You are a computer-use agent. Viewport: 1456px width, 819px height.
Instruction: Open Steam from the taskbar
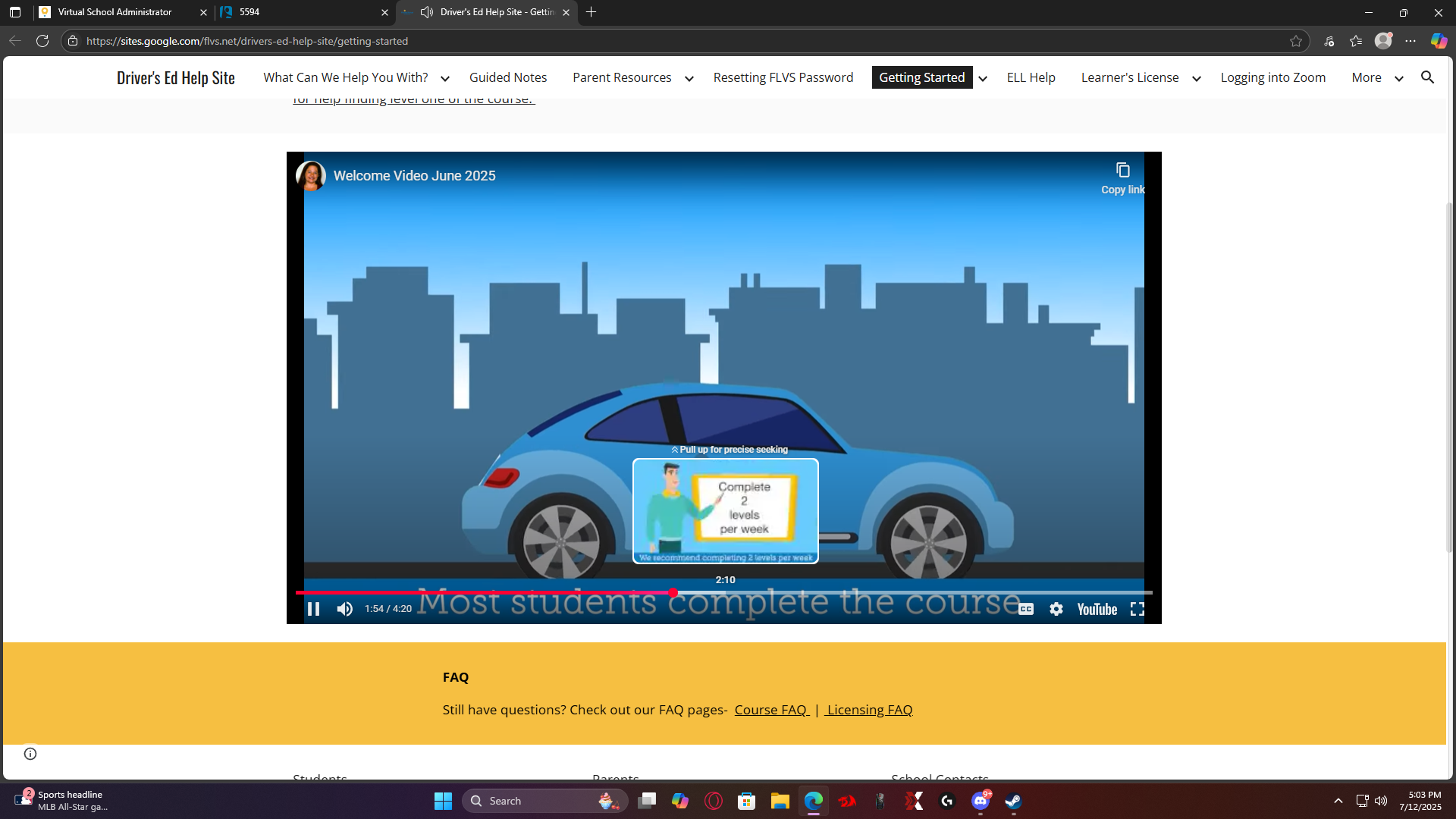pyautogui.click(x=1013, y=801)
